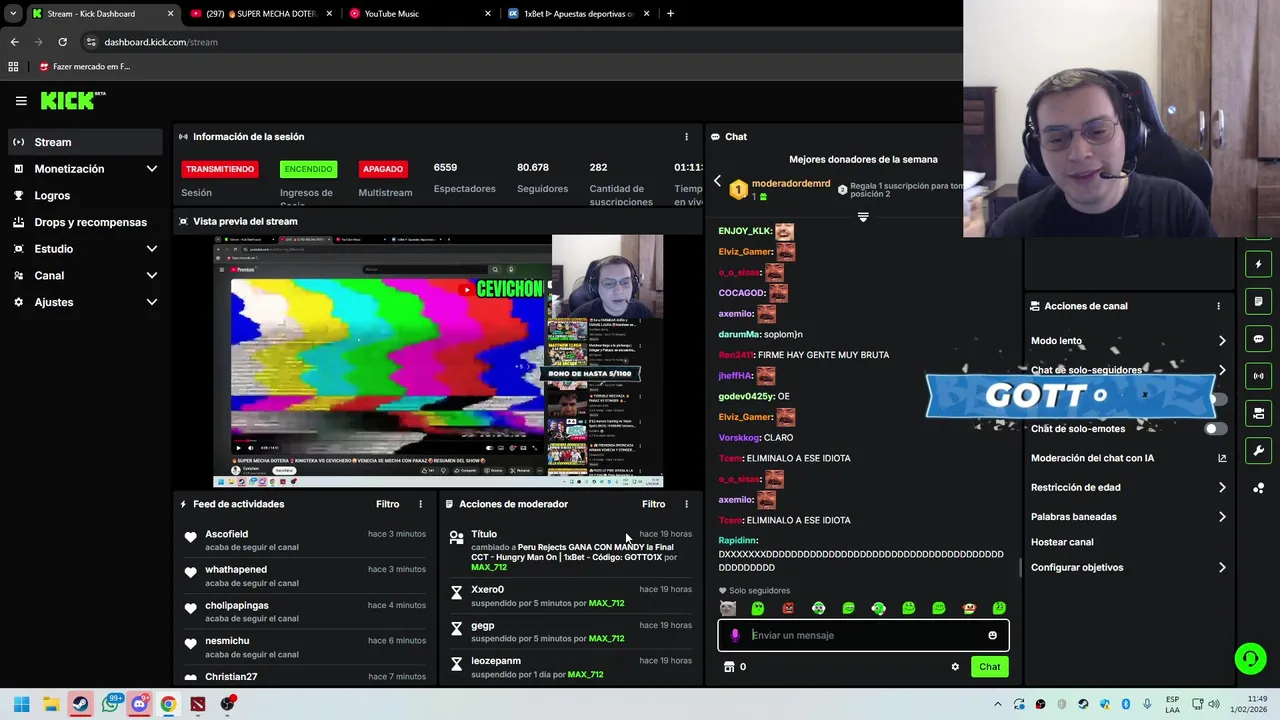Switch to the YouTube Music browser tab

coord(420,14)
